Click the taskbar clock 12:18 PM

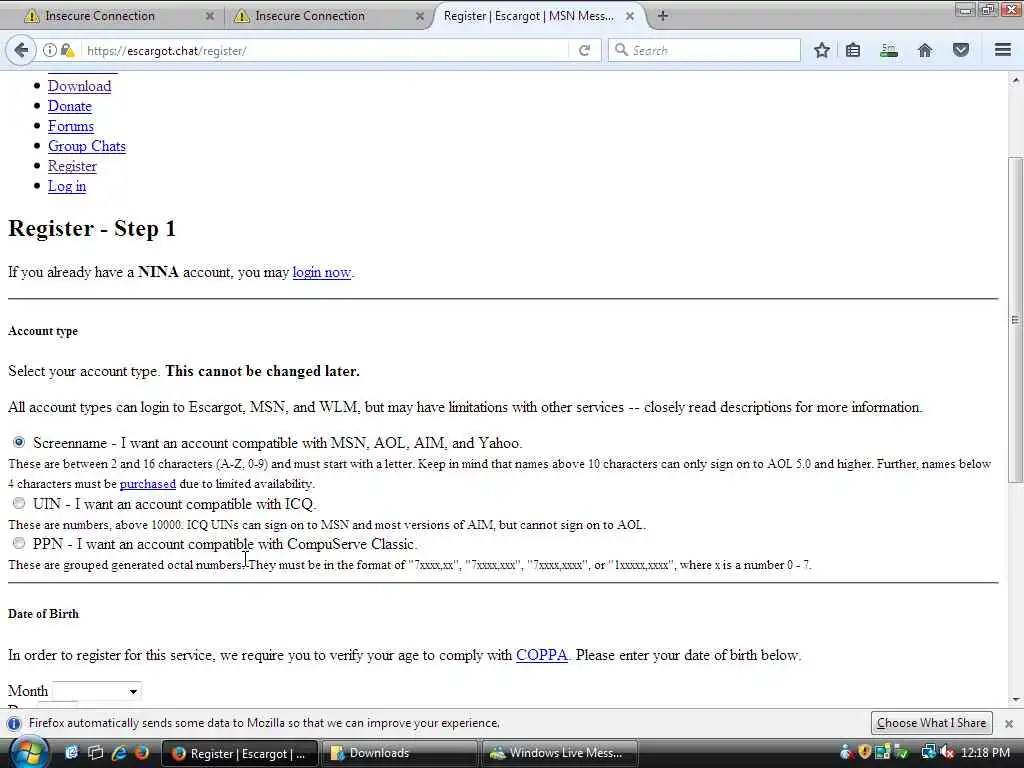[985, 753]
